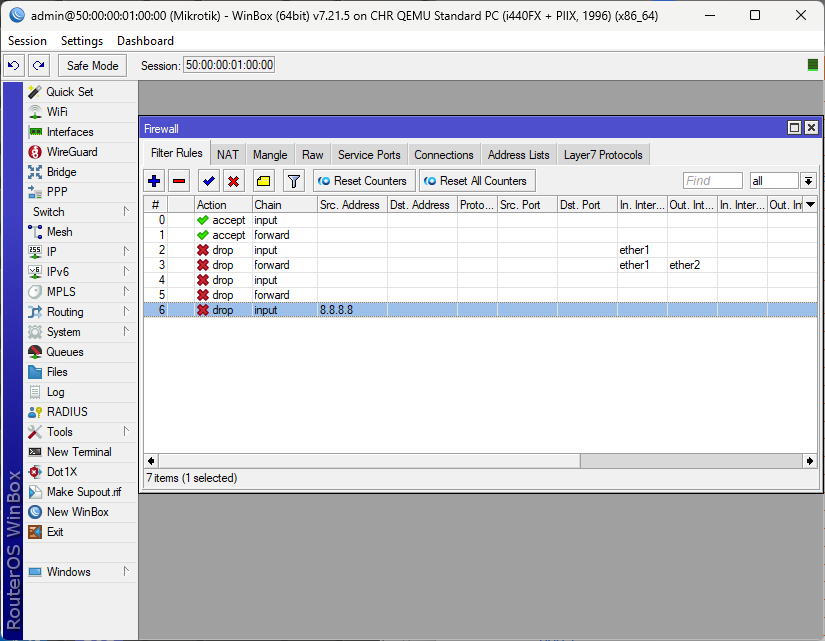This screenshot has height=641, width=825.
Task: Maximize the Firewall inner window
Action: point(794,128)
